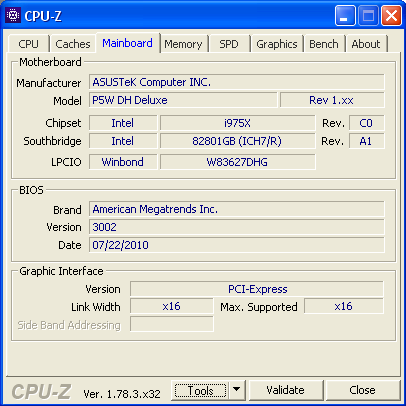The image size is (406, 406).
Task: Select the Mainboard tab
Action: (x=127, y=43)
